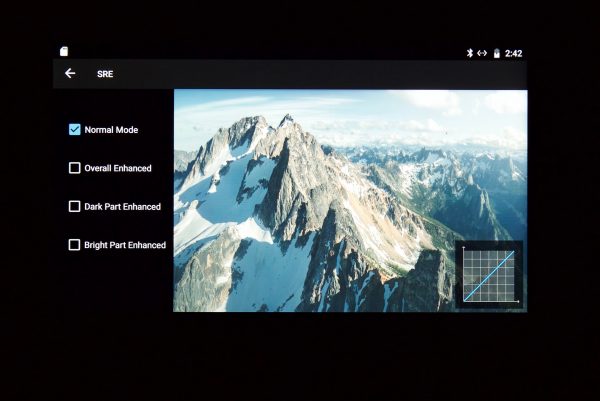Click the Overall Enhanced text label

tap(118, 168)
